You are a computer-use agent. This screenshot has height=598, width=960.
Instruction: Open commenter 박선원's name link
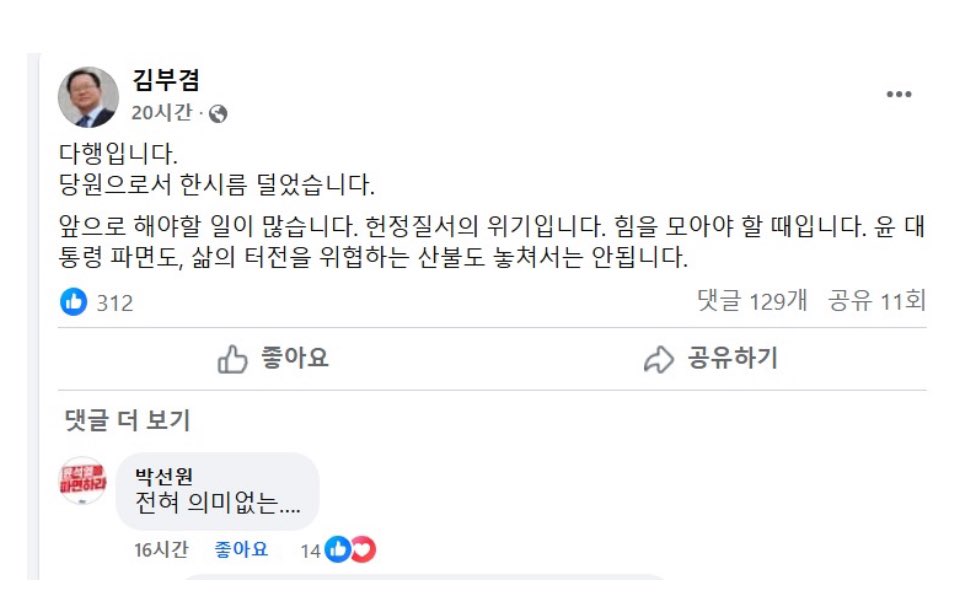[x=164, y=476]
